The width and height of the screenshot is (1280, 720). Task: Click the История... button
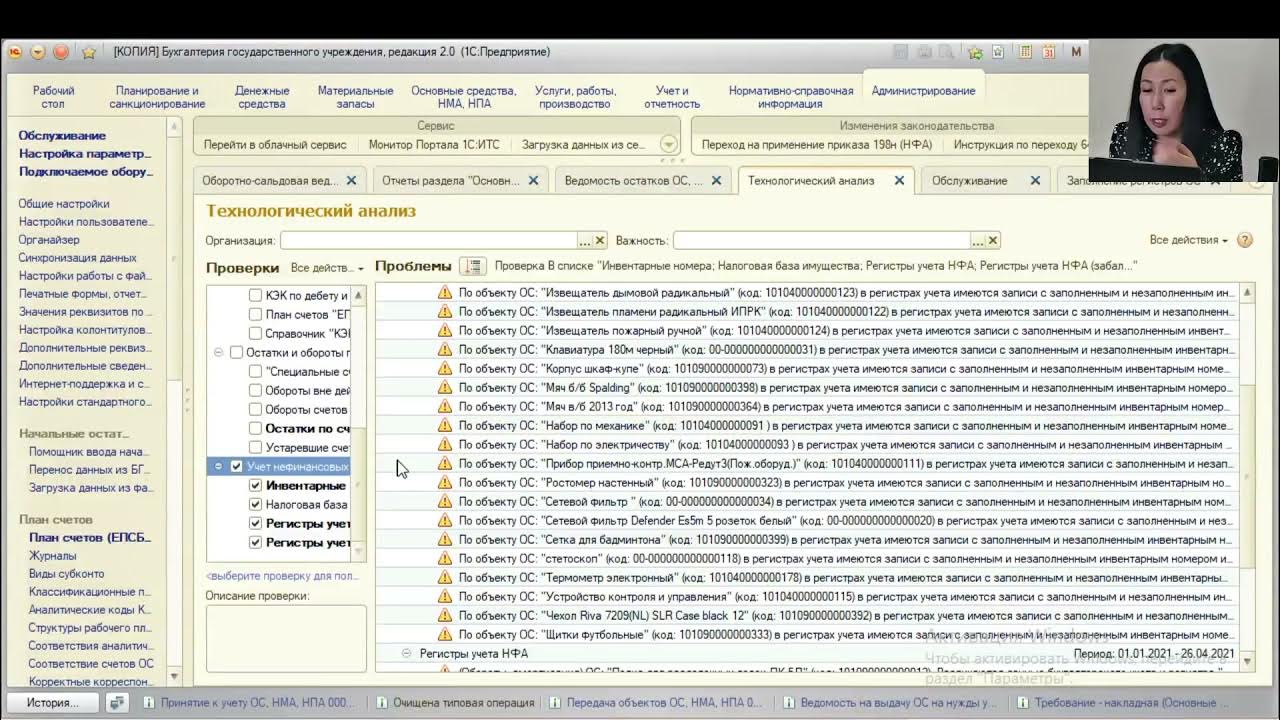click(x=53, y=703)
